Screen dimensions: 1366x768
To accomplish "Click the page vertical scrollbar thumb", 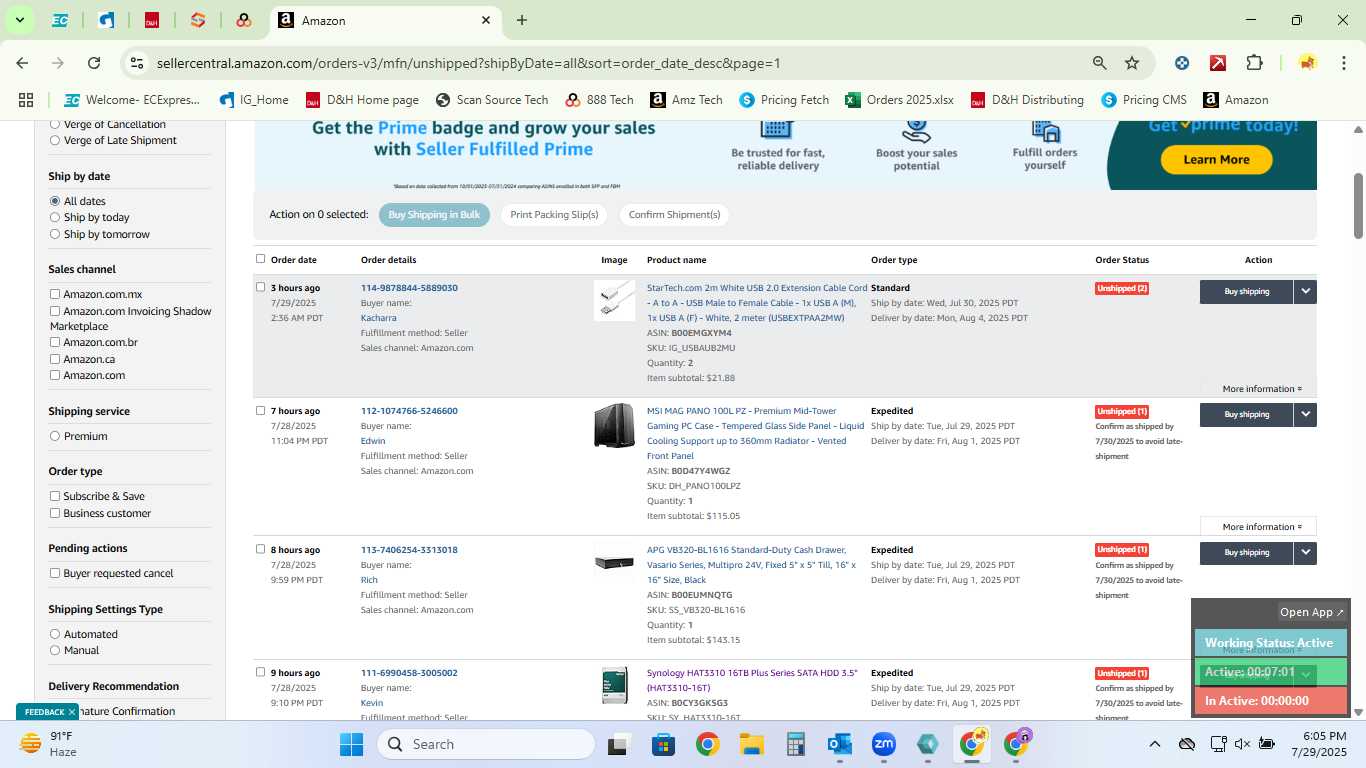I will pos(1359,205).
